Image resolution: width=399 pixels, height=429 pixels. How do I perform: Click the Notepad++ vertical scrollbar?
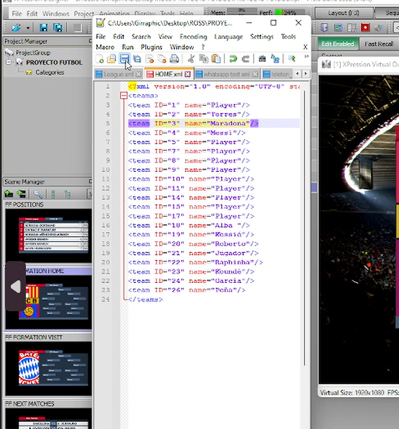[x=304, y=228]
